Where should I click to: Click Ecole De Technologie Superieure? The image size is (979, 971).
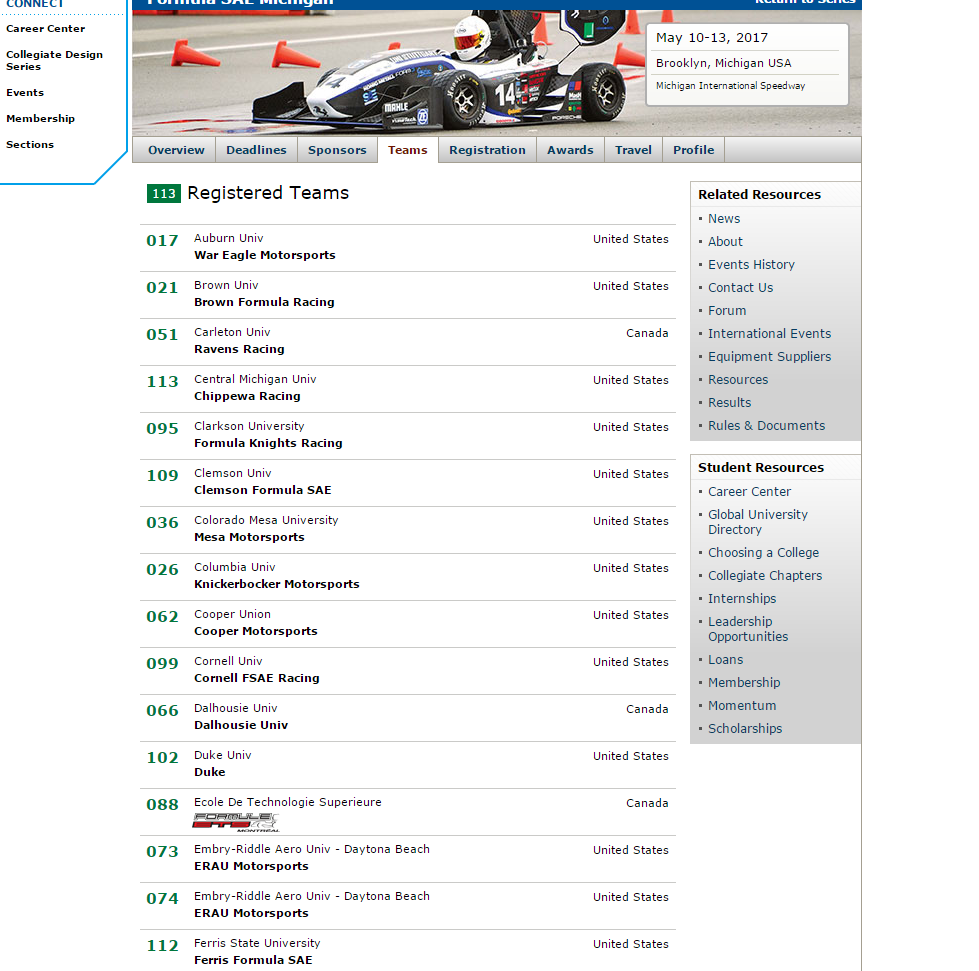click(x=288, y=802)
